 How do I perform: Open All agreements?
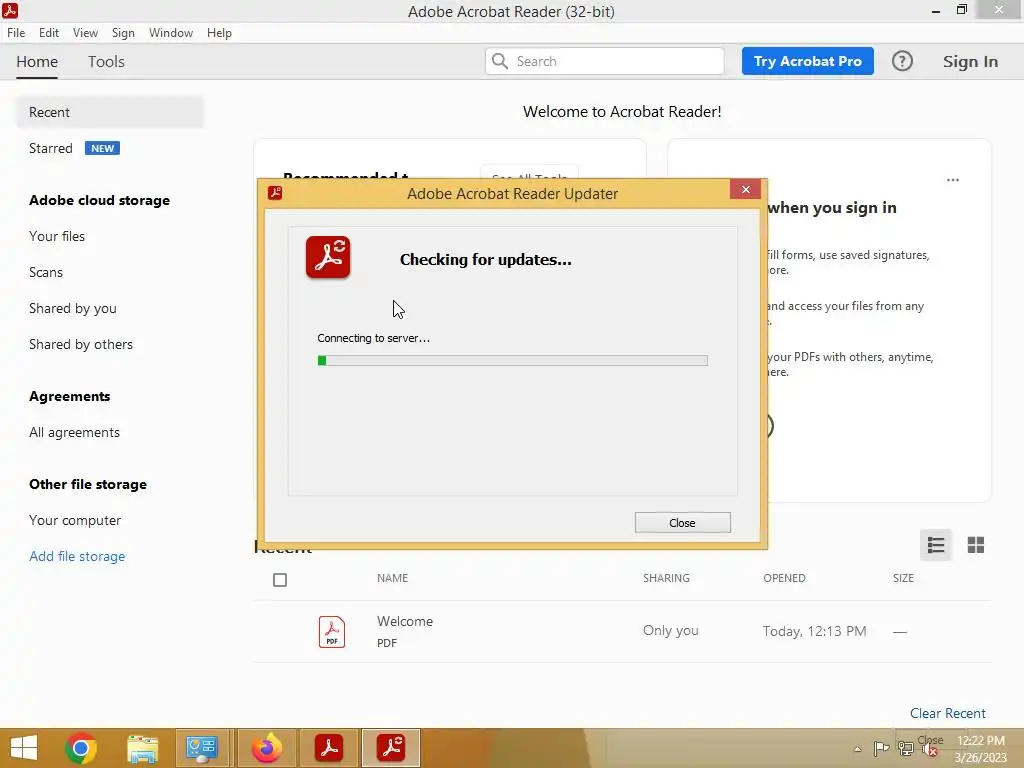[x=74, y=432]
